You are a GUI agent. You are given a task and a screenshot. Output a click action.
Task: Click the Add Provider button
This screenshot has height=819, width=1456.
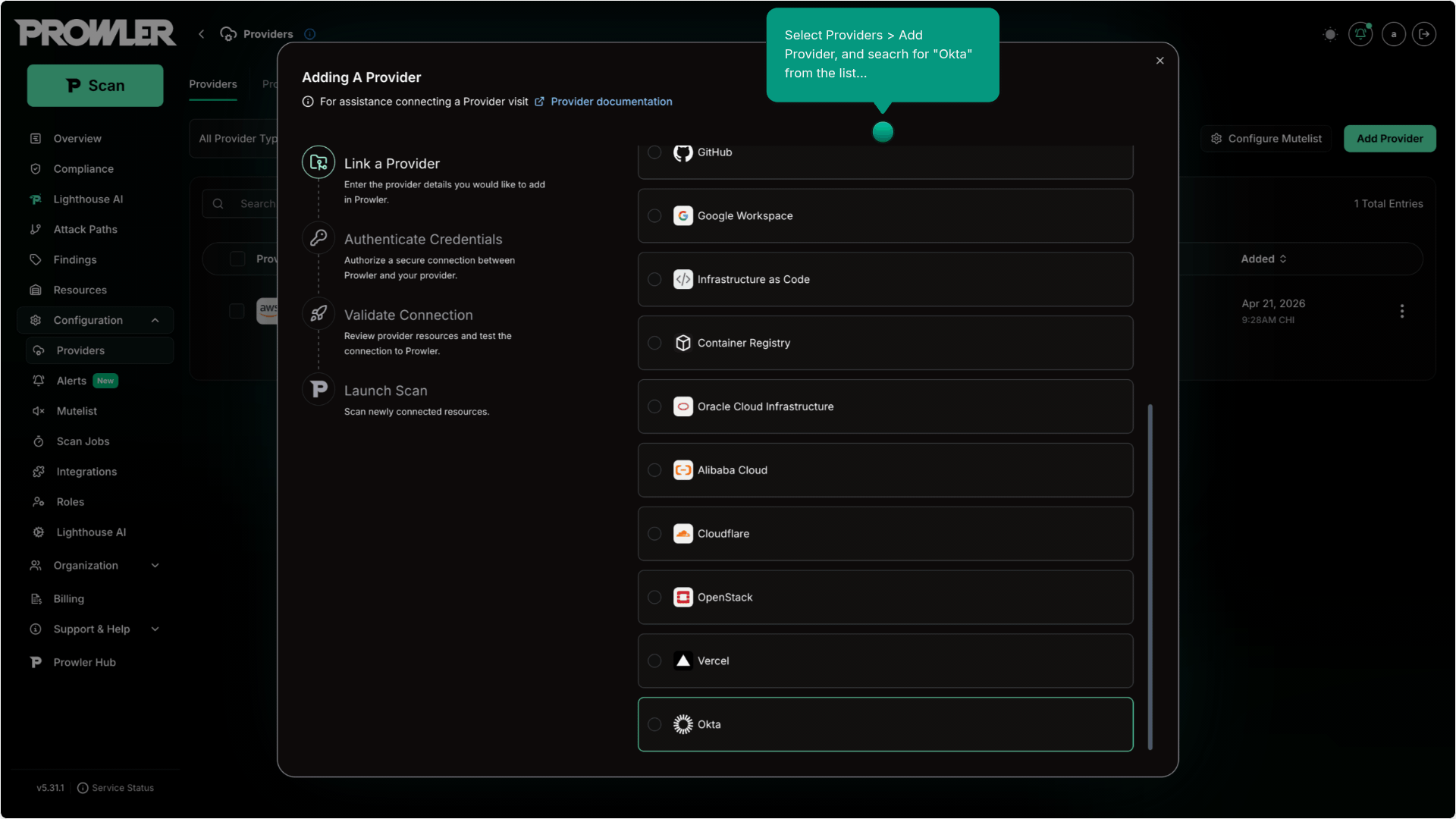point(1389,139)
